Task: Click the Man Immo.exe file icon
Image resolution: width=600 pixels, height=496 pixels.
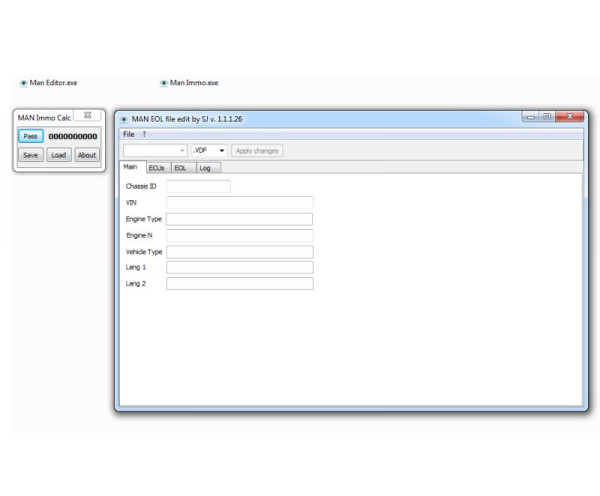Action: coord(164,83)
